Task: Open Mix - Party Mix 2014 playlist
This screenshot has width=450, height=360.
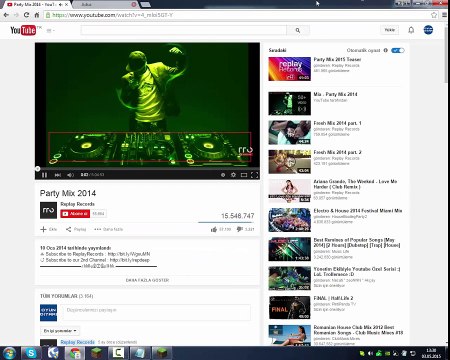Action: (335, 94)
